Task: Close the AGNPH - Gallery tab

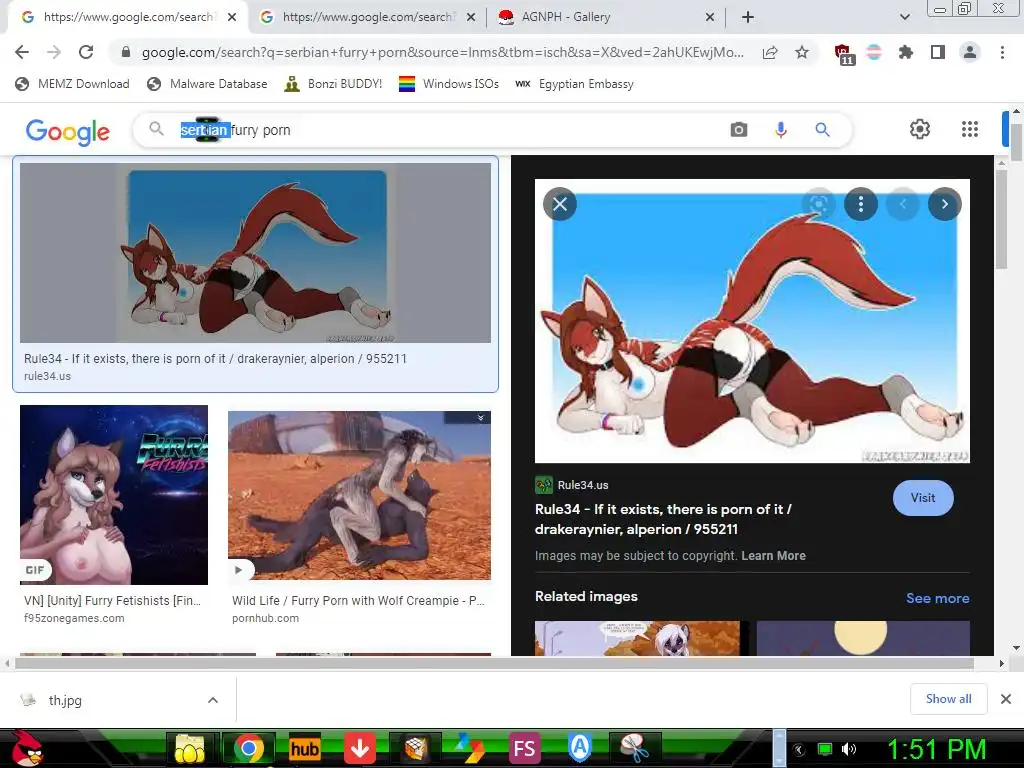Action: [710, 17]
